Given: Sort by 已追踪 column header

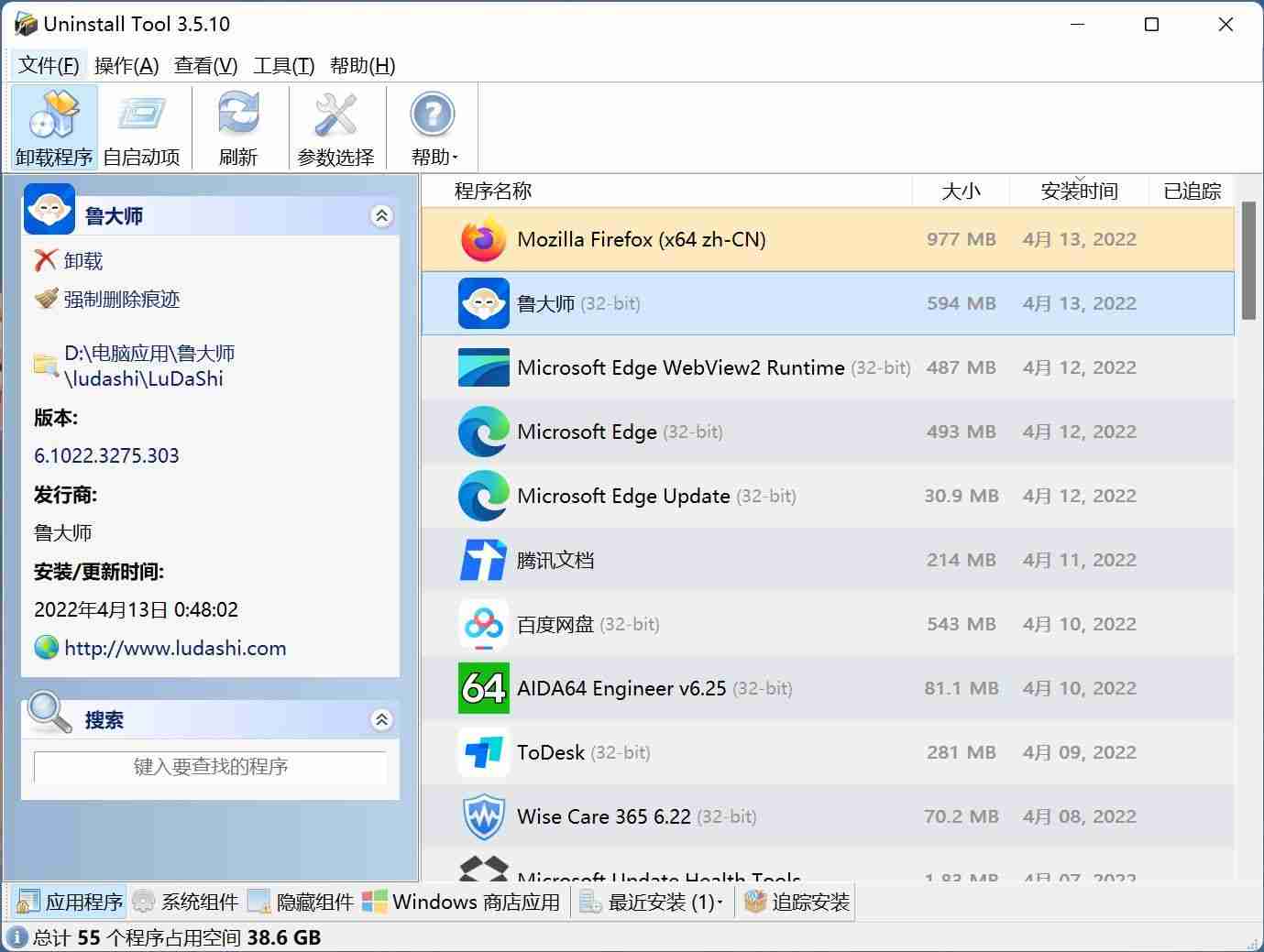Looking at the screenshot, I should click(1192, 191).
